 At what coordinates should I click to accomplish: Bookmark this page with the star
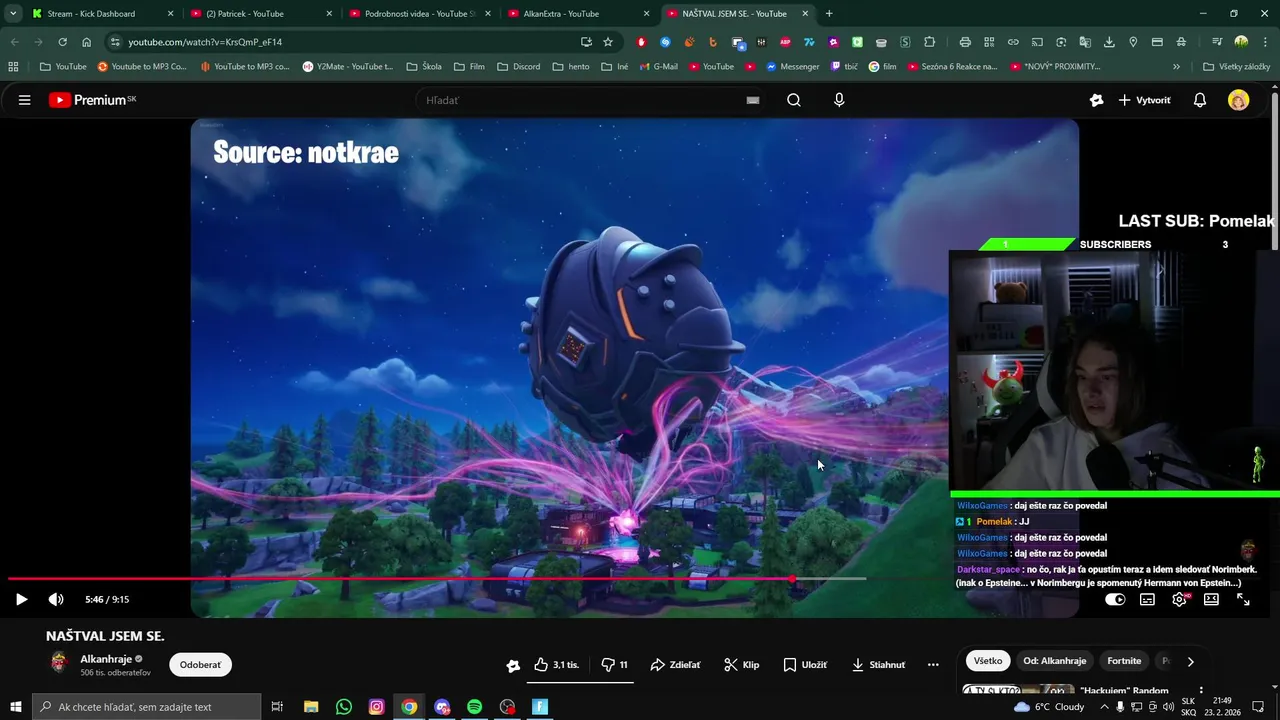[608, 42]
